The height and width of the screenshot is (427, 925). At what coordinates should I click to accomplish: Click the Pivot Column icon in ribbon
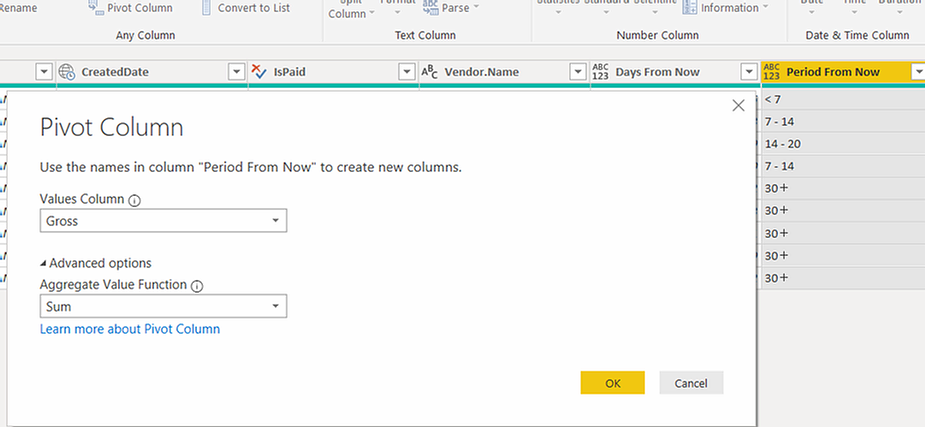(96, 7)
